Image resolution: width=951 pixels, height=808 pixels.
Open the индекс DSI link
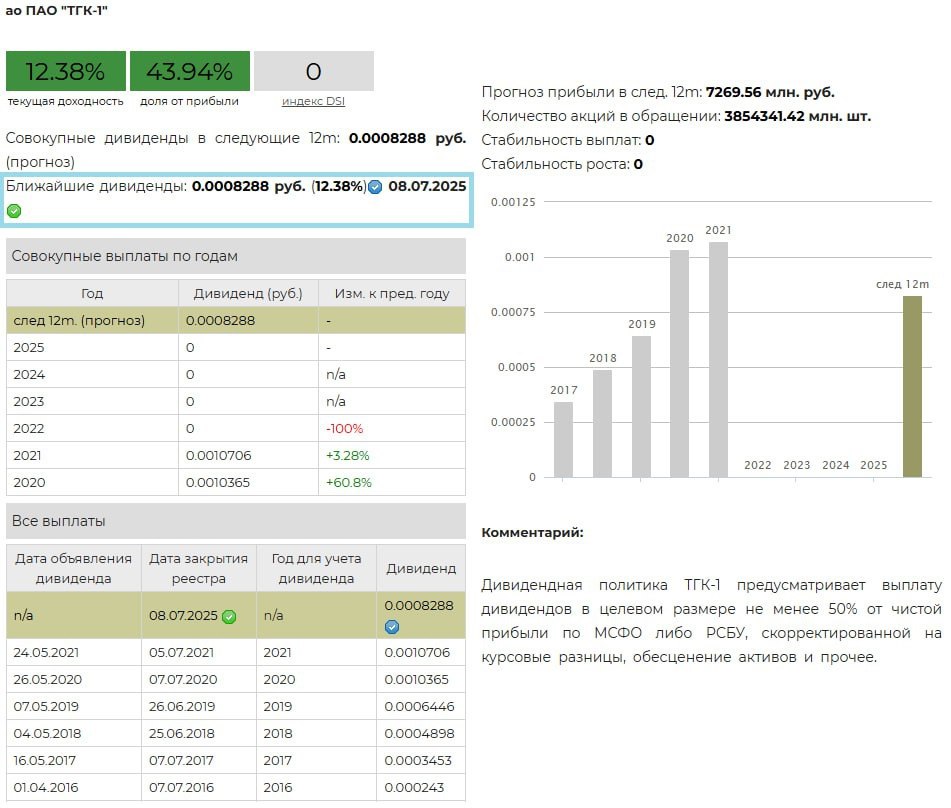313,101
